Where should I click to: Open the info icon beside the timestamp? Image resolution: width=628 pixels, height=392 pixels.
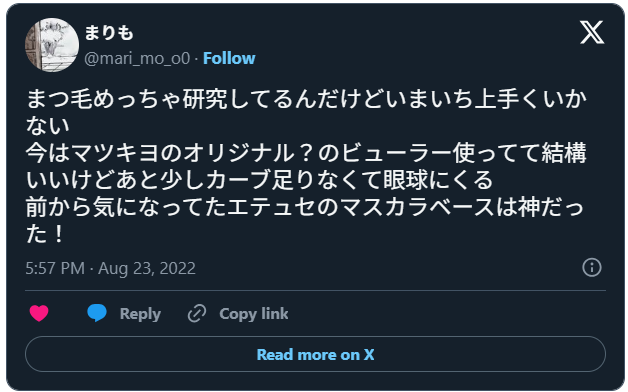tap(592, 267)
